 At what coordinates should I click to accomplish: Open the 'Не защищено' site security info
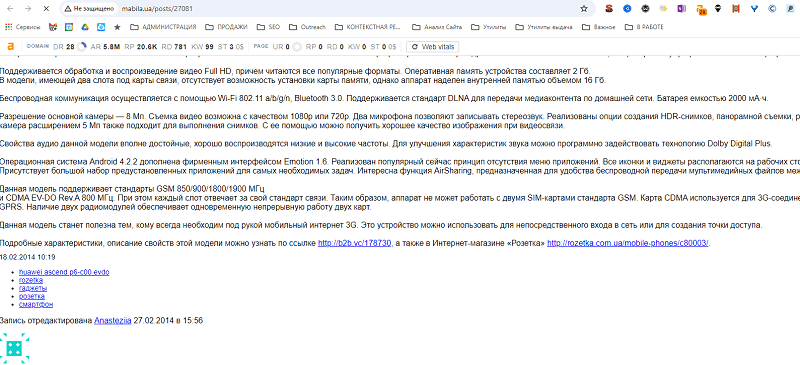point(90,9)
